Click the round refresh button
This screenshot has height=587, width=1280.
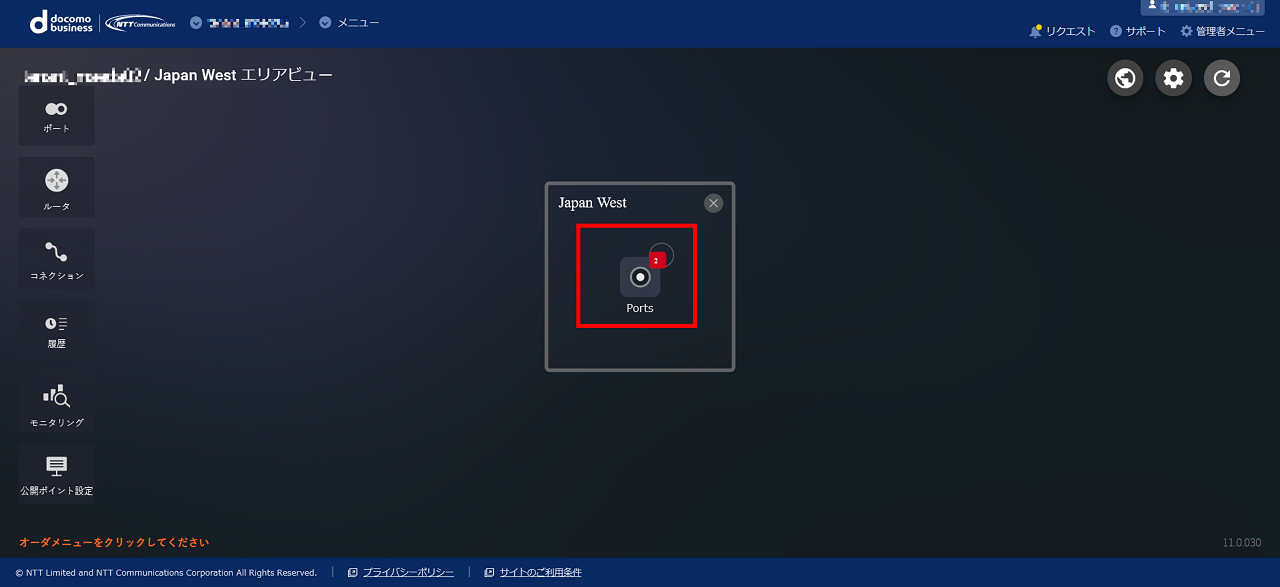coord(1221,78)
